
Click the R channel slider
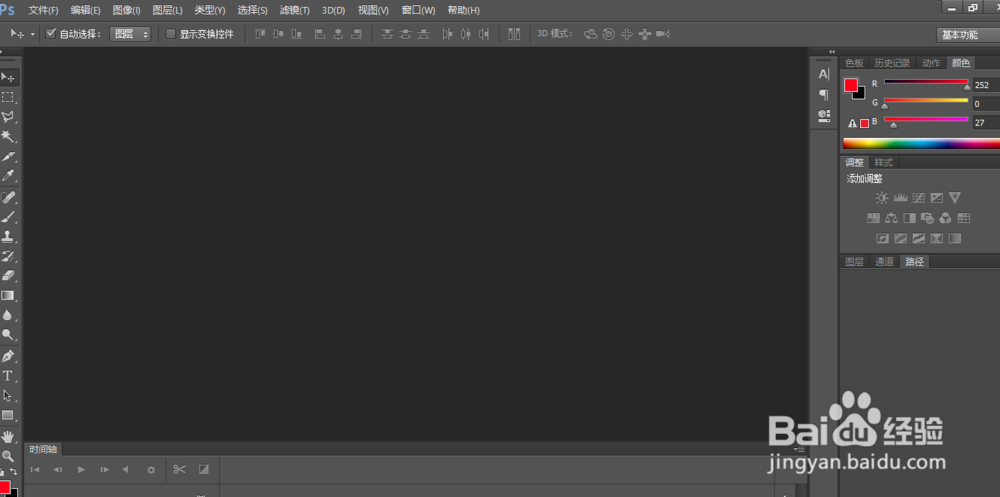click(926, 83)
